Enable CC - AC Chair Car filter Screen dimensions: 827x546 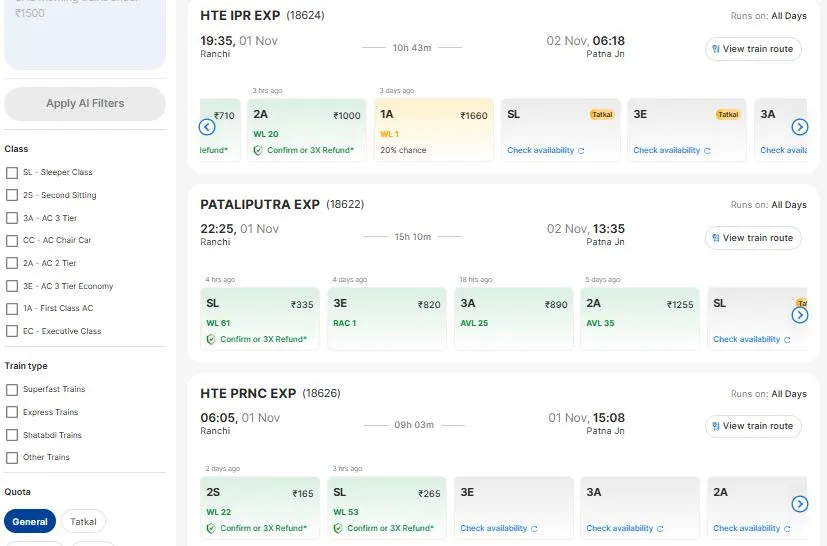(x=12, y=241)
